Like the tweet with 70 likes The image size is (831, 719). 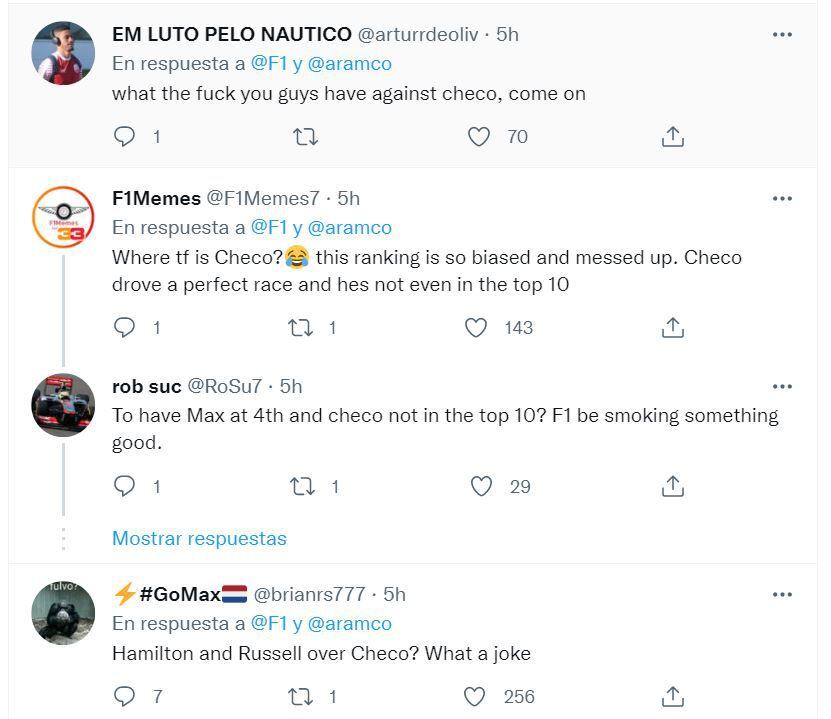[480, 137]
